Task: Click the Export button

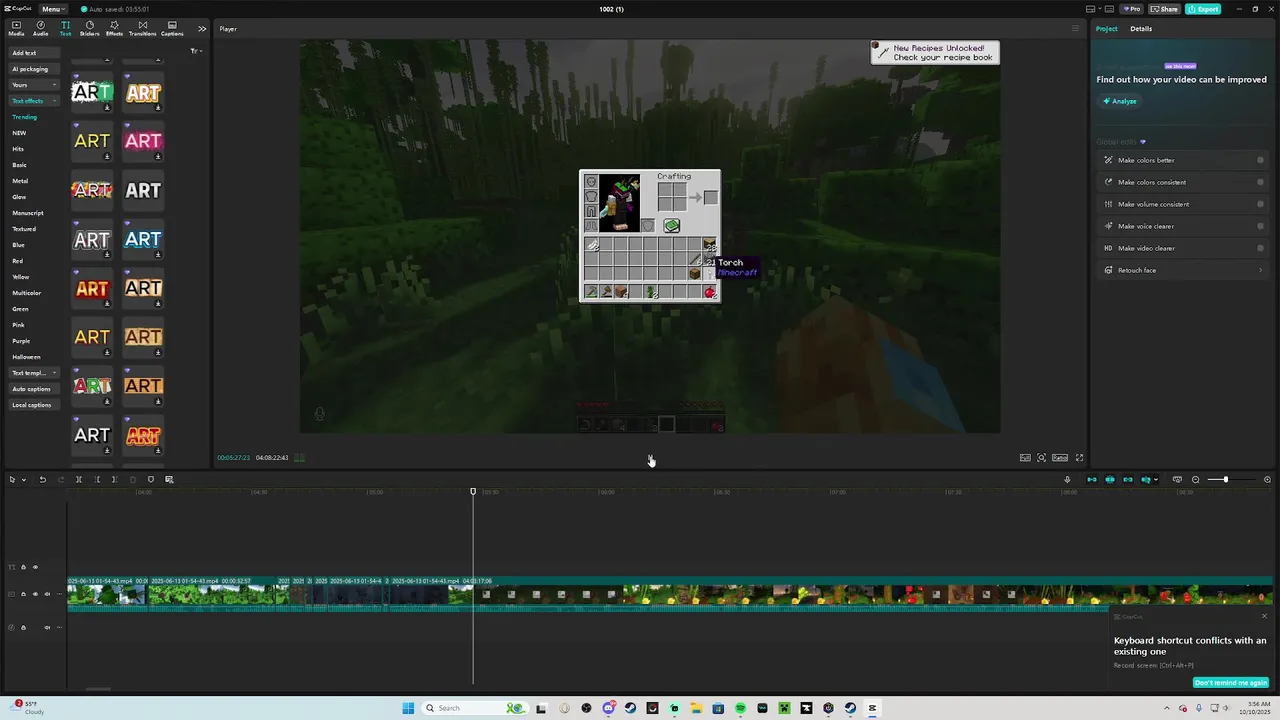Action: [1203, 9]
